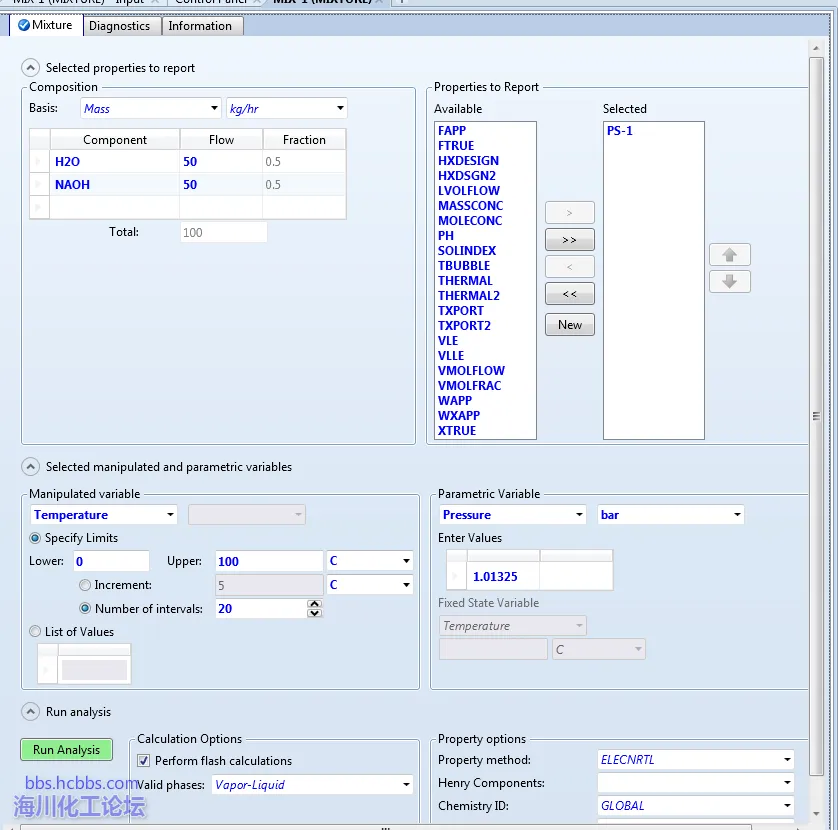
Task: Open the Property method ELECNRTL dropdown
Action: point(788,760)
